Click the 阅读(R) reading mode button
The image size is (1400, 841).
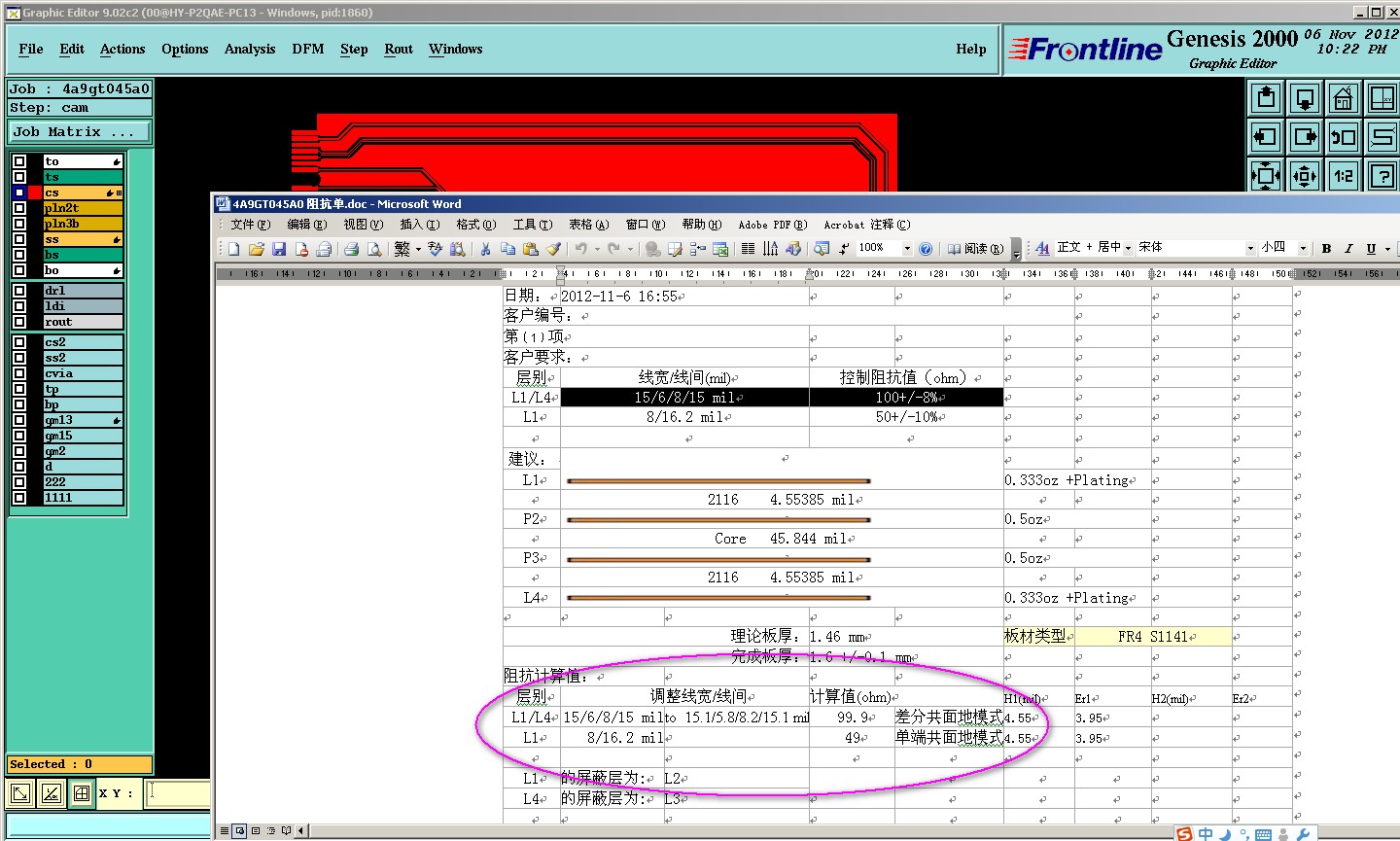pyautogui.click(x=976, y=249)
